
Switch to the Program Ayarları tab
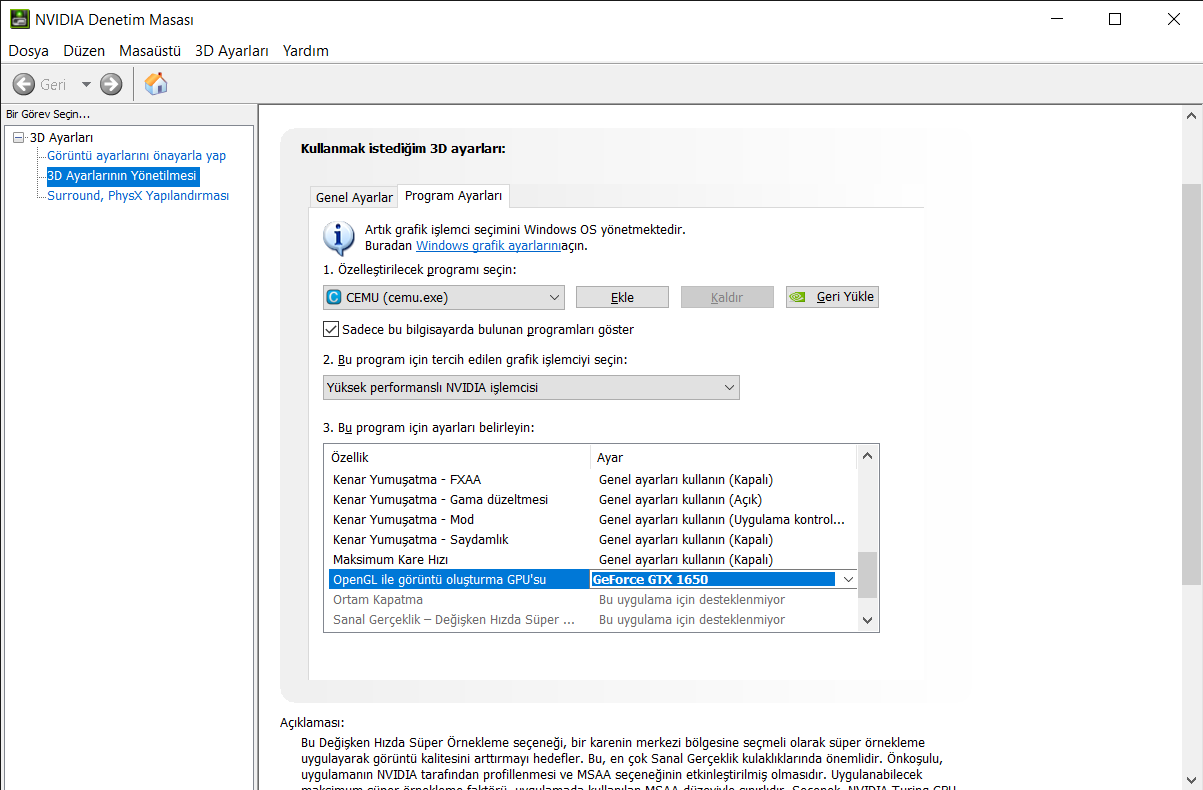pyautogui.click(x=453, y=195)
